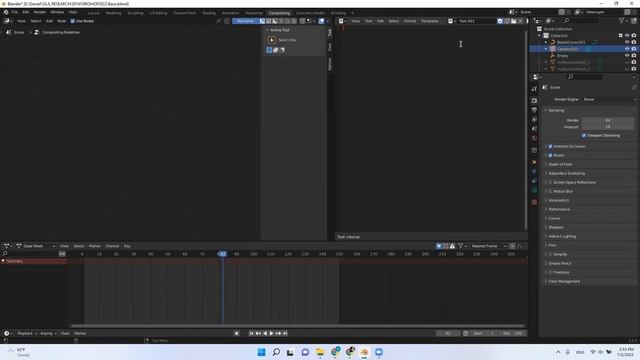This screenshot has height=360, width=640.
Task: Click the Blender logo menu icon
Action: pyautogui.click(x=6, y=12)
